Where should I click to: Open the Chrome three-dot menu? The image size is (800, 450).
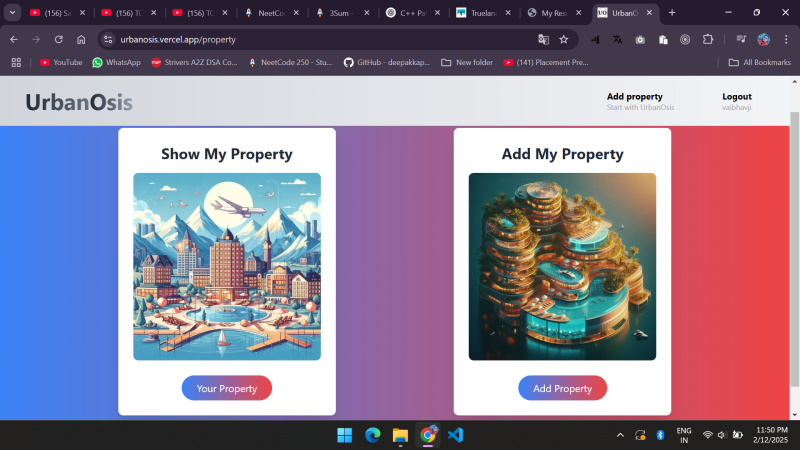coord(786,39)
